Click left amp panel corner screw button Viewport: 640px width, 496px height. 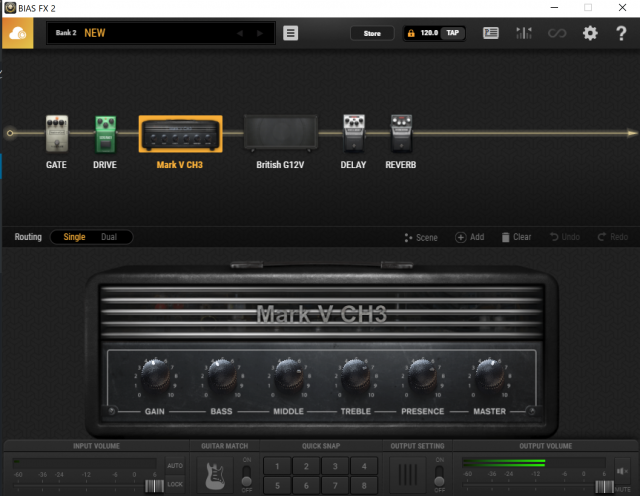coord(111,411)
